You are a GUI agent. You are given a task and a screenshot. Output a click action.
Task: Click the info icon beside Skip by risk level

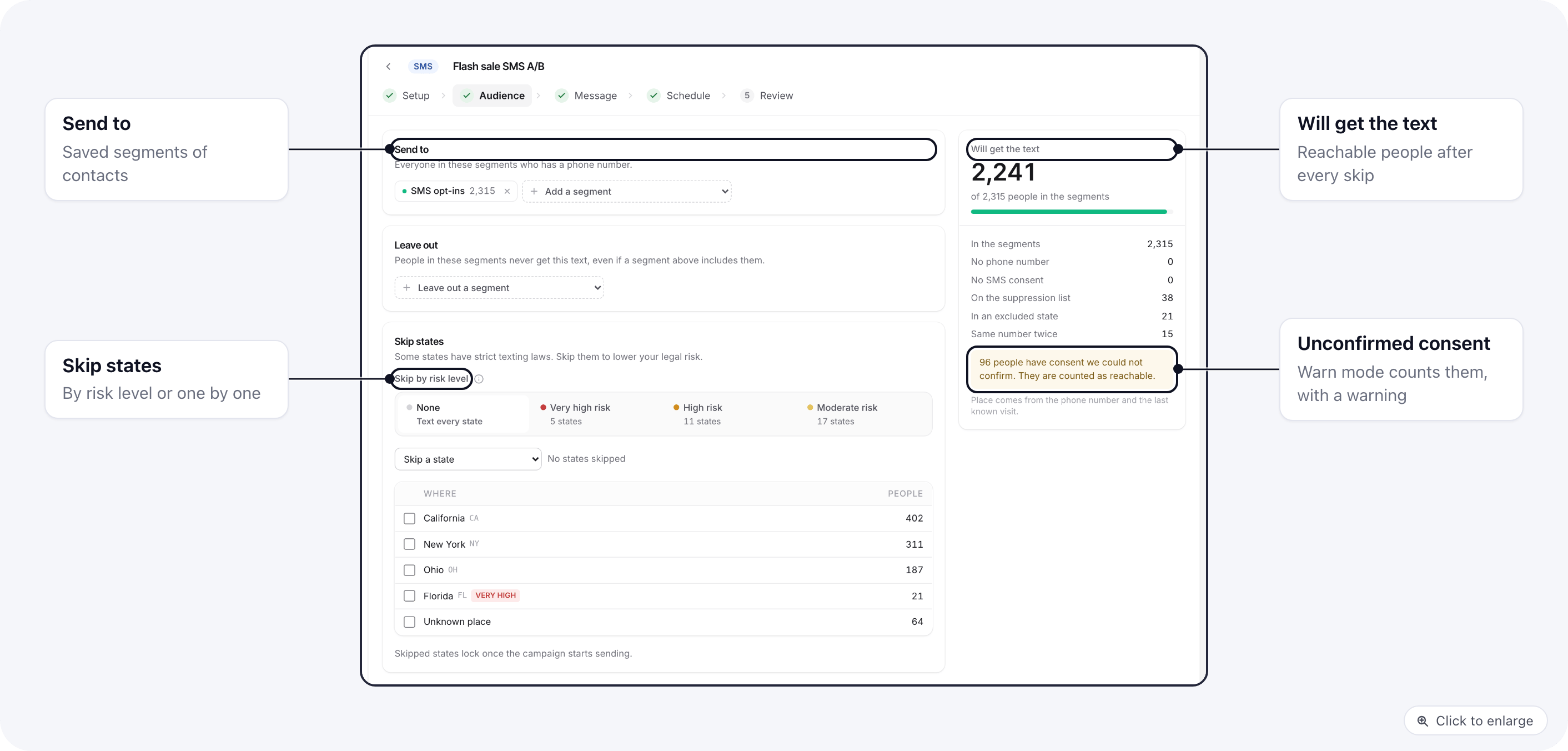tap(479, 379)
